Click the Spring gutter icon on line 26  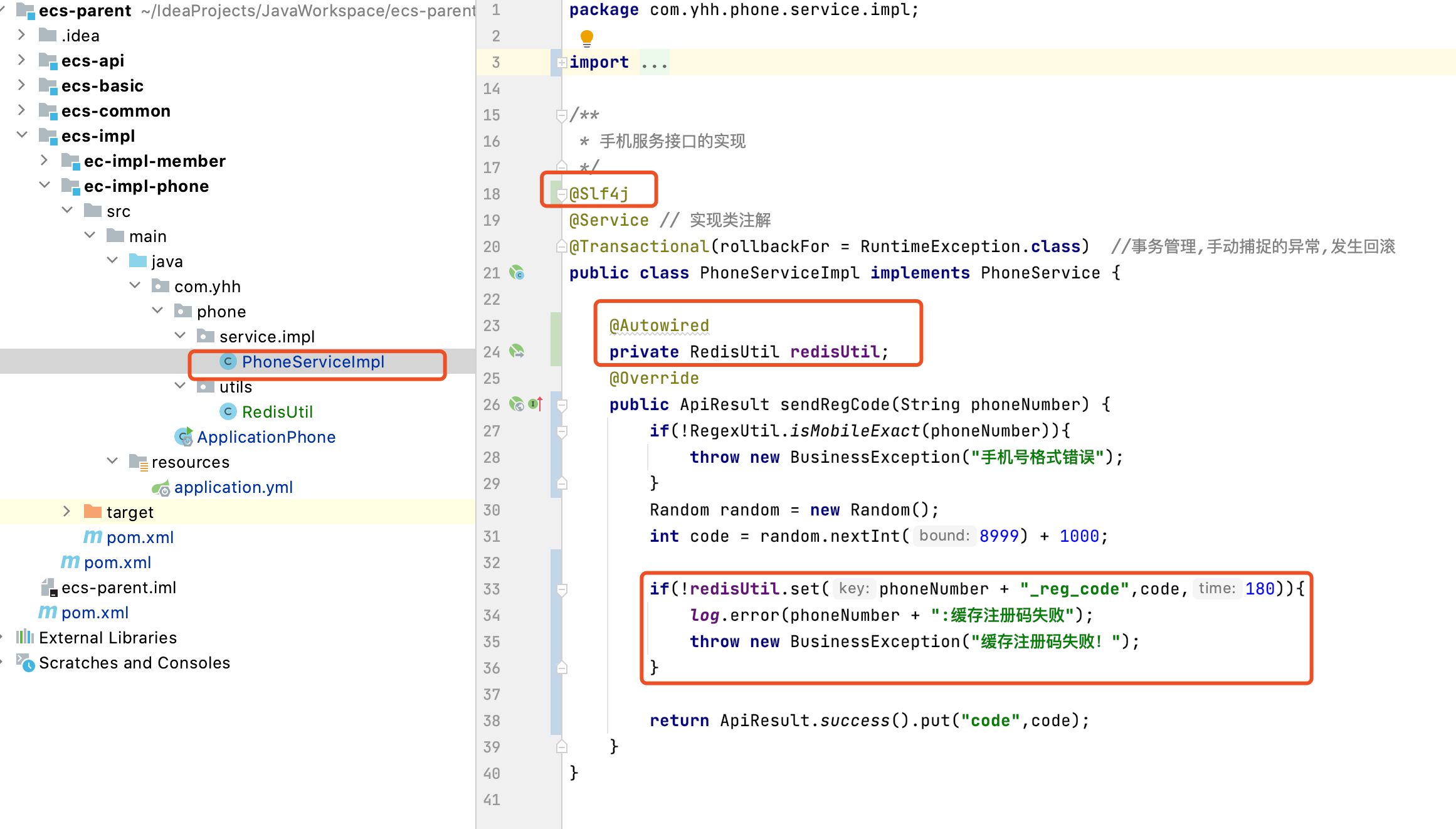point(517,404)
